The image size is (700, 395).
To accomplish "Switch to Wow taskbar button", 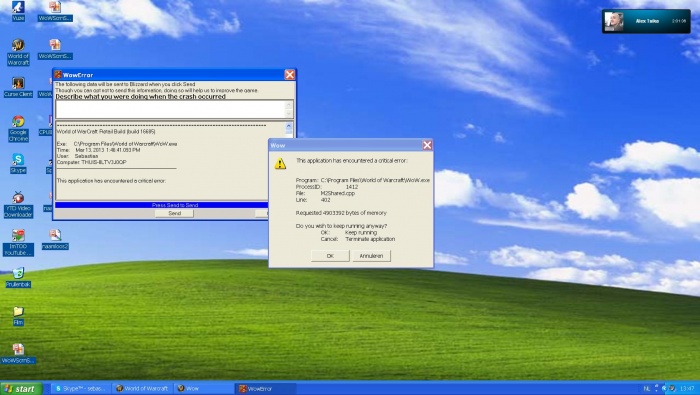I will tap(204, 389).
